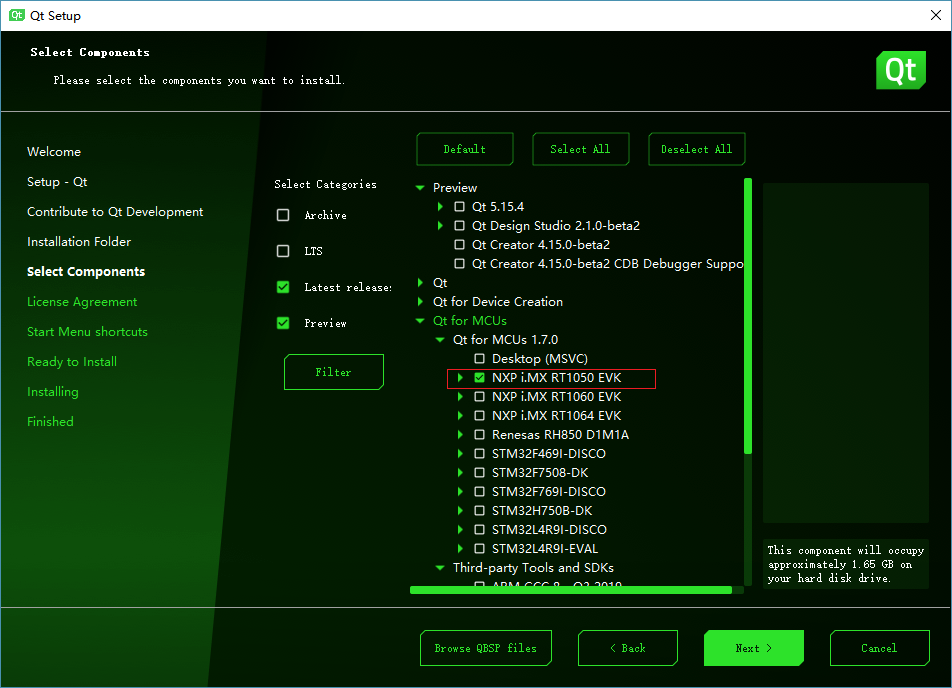The image size is (952, 688).
Task: Select License Agreement step
Action: [x=82, y=302]
